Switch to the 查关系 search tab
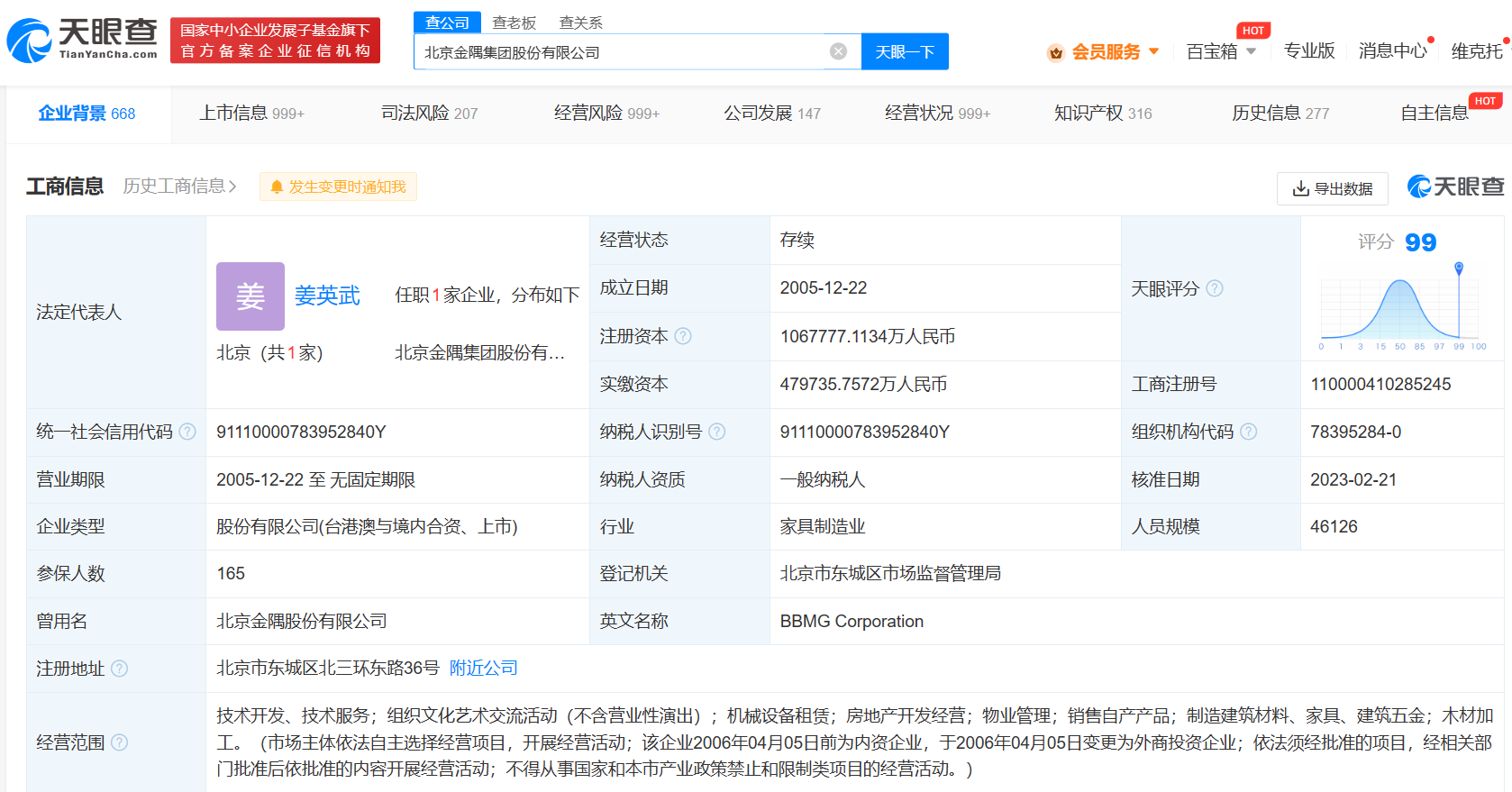The image size is (1512, 792). [580, 23]
